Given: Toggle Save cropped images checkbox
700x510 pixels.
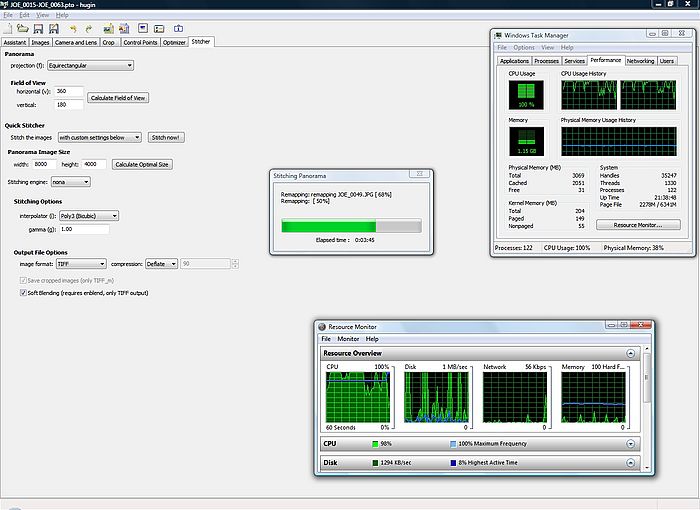Looking at the screenshot, I should [25, 281].
